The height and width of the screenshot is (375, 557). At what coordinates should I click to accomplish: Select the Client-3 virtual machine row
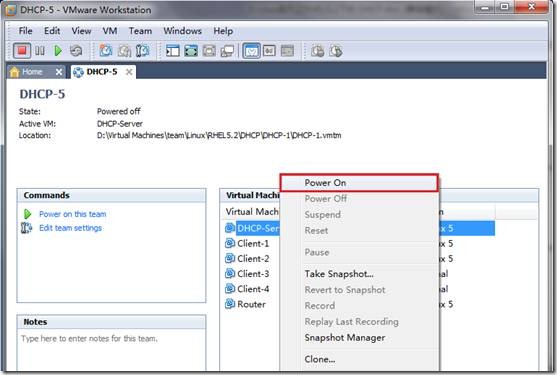click(253, 273)
